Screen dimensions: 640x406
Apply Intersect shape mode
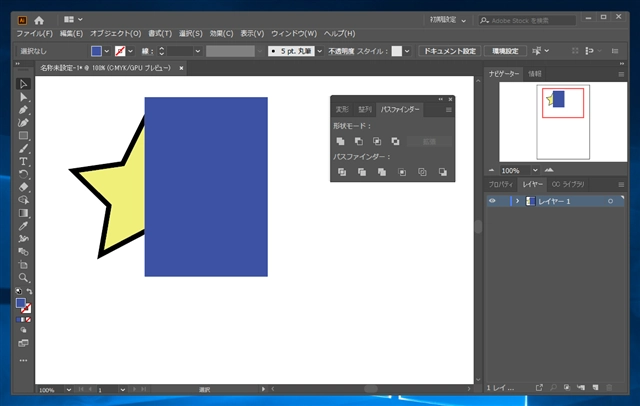377,141
